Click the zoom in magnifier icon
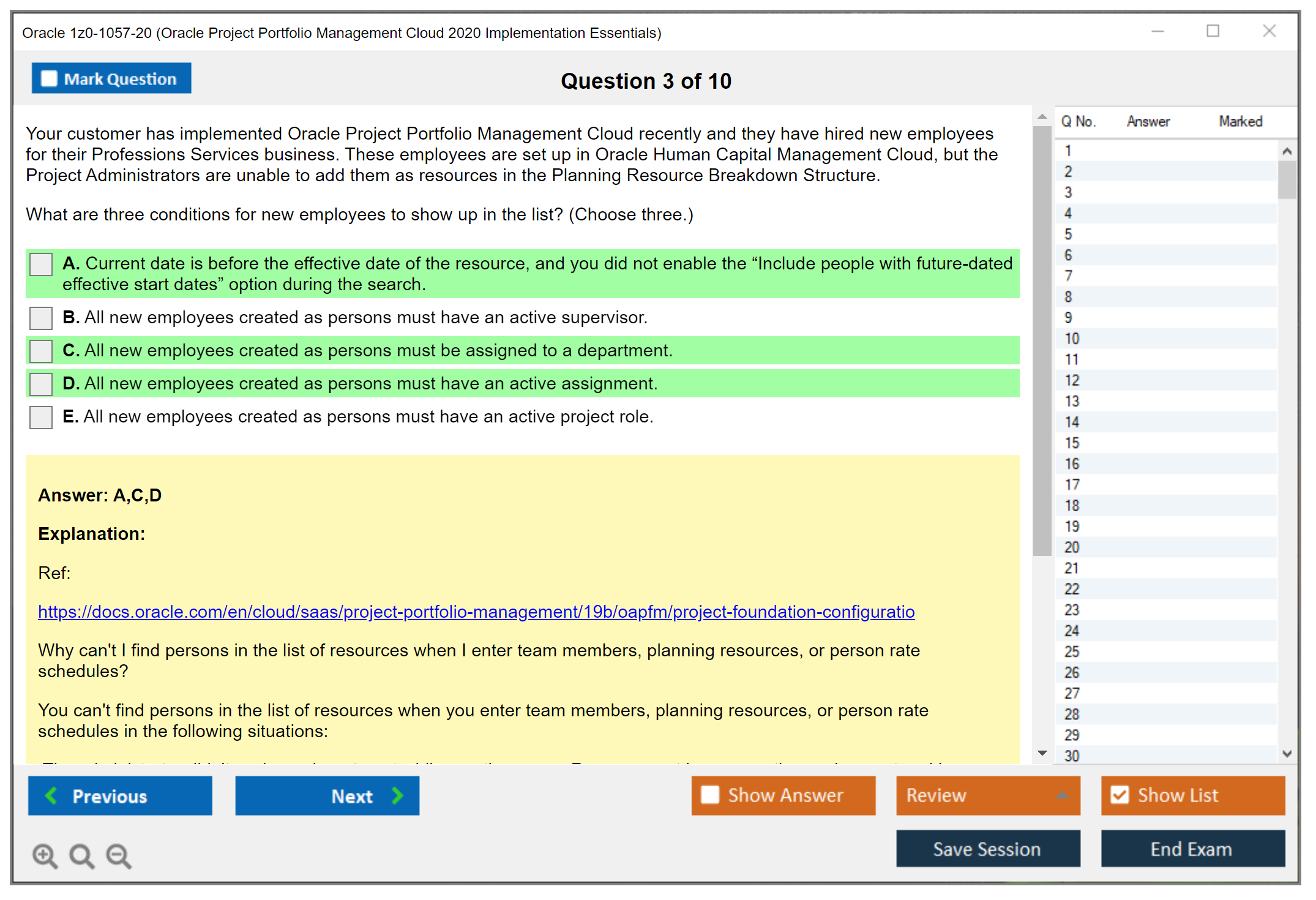The width and height of the screenshot is (1316, 900). click(44, 855)
